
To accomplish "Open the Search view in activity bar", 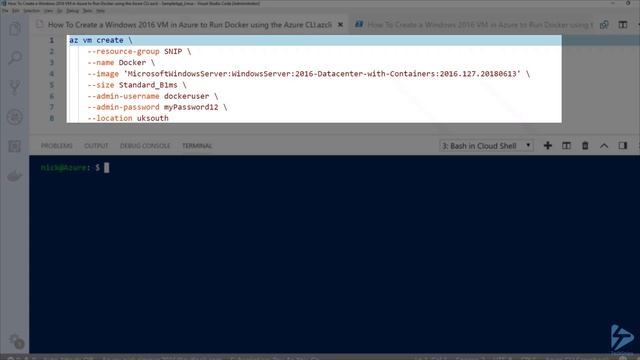I will click(15, 58).
